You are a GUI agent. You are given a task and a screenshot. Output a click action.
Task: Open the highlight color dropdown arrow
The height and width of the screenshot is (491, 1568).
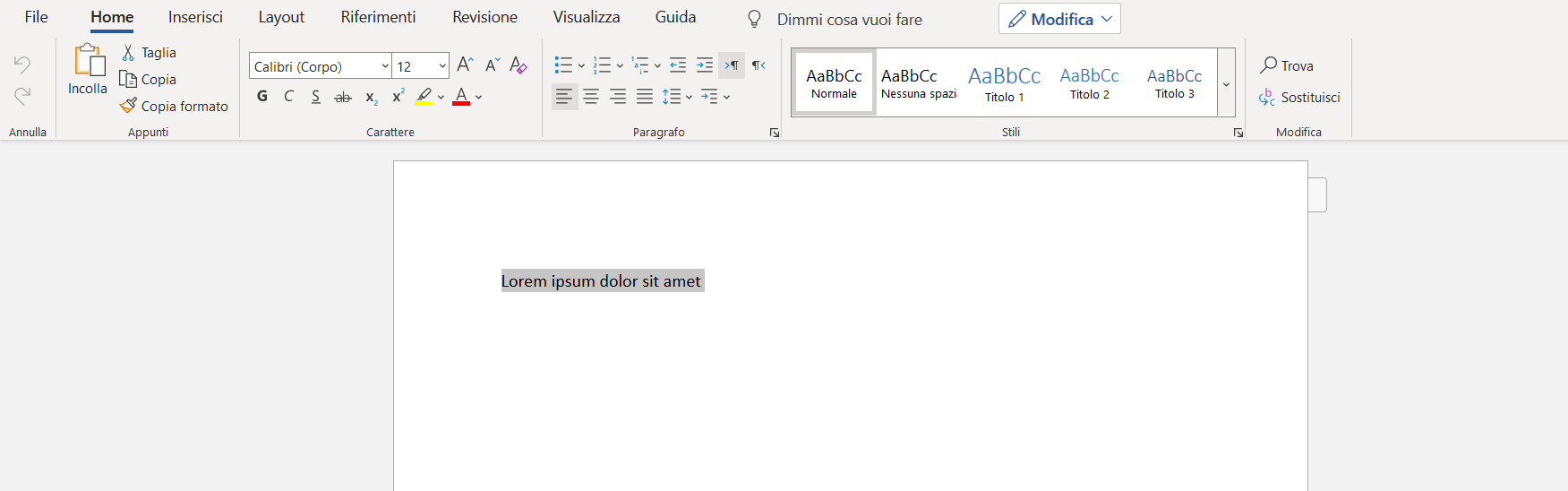point(441,97)
